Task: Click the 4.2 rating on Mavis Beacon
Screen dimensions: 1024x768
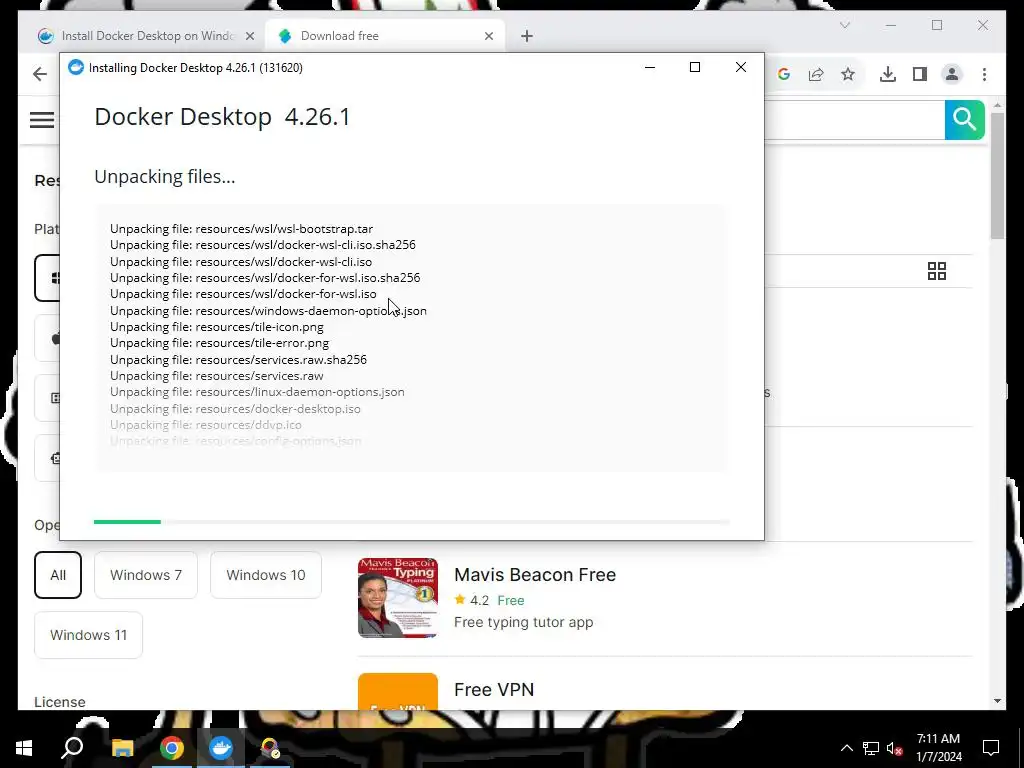Action: 479,600
